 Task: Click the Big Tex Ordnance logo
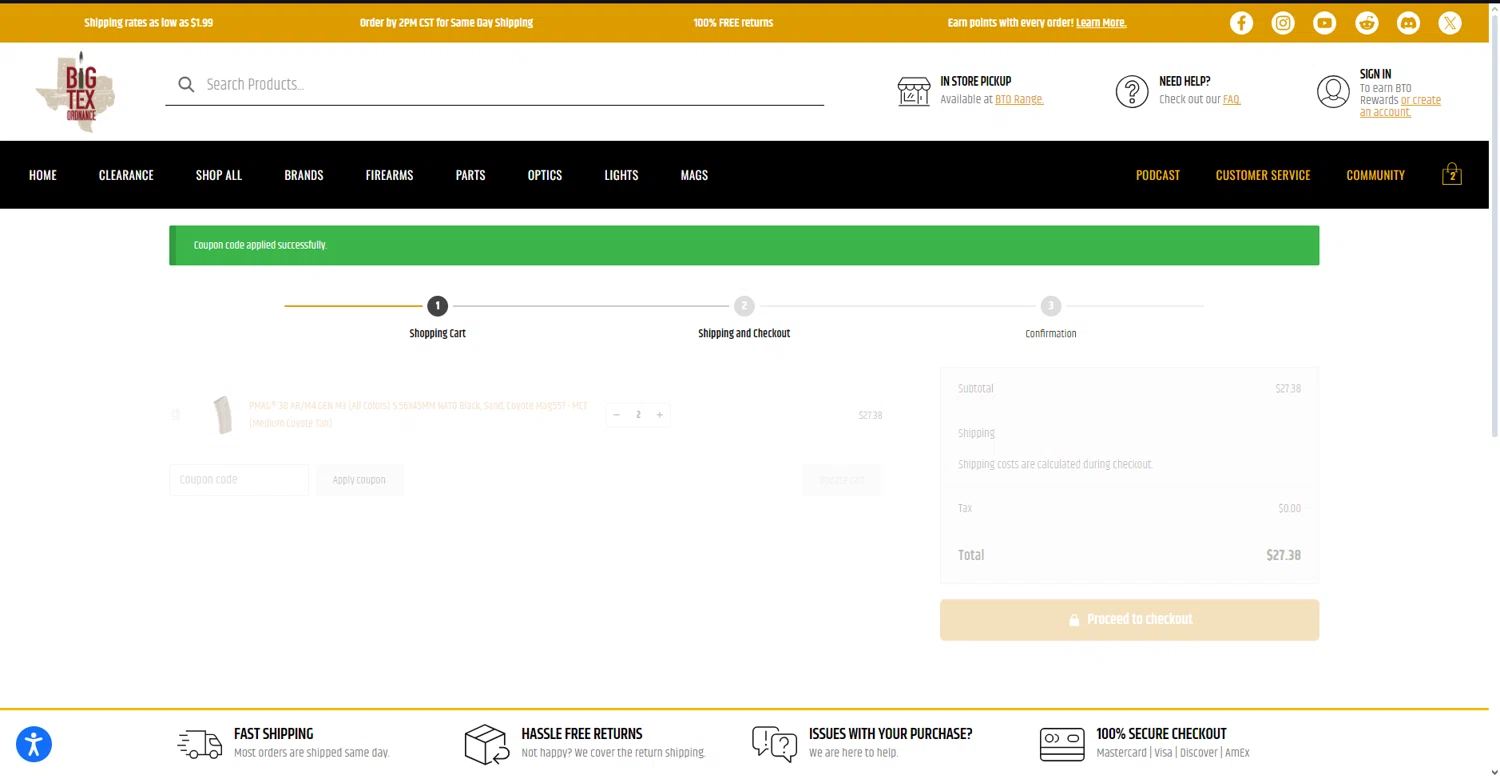[76, 92]
